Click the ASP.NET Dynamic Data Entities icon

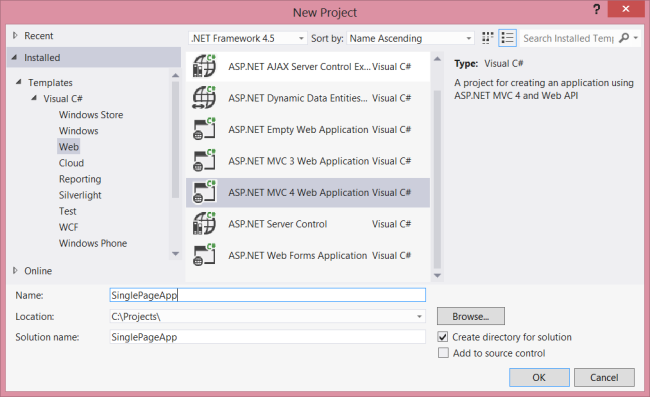pyautogui.click(x=204, y=98)
